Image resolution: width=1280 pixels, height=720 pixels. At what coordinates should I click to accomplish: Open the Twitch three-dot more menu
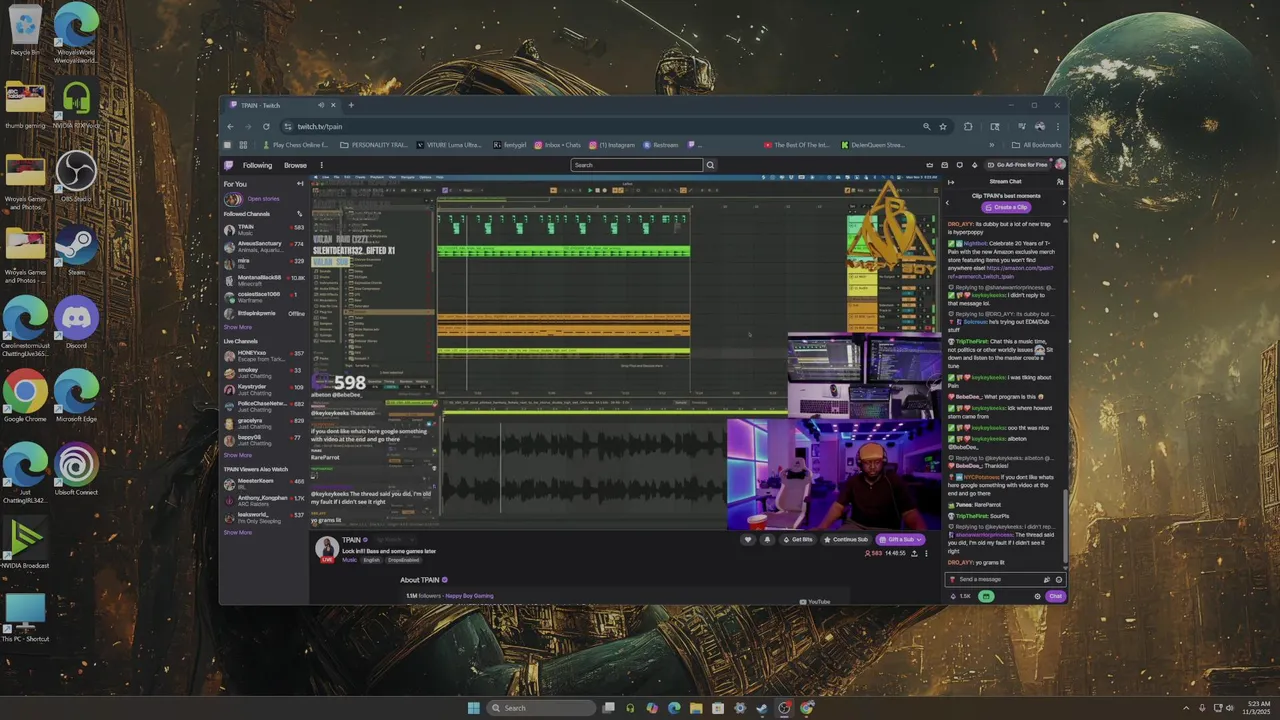[x=321, y=165]
